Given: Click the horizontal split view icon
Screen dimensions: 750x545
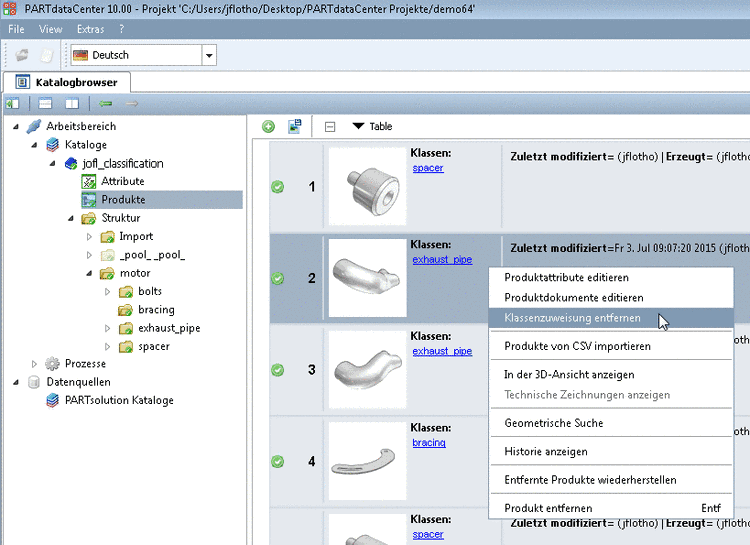Looking at the screenshot, I should pyautogui.click(x=45, y=103).
